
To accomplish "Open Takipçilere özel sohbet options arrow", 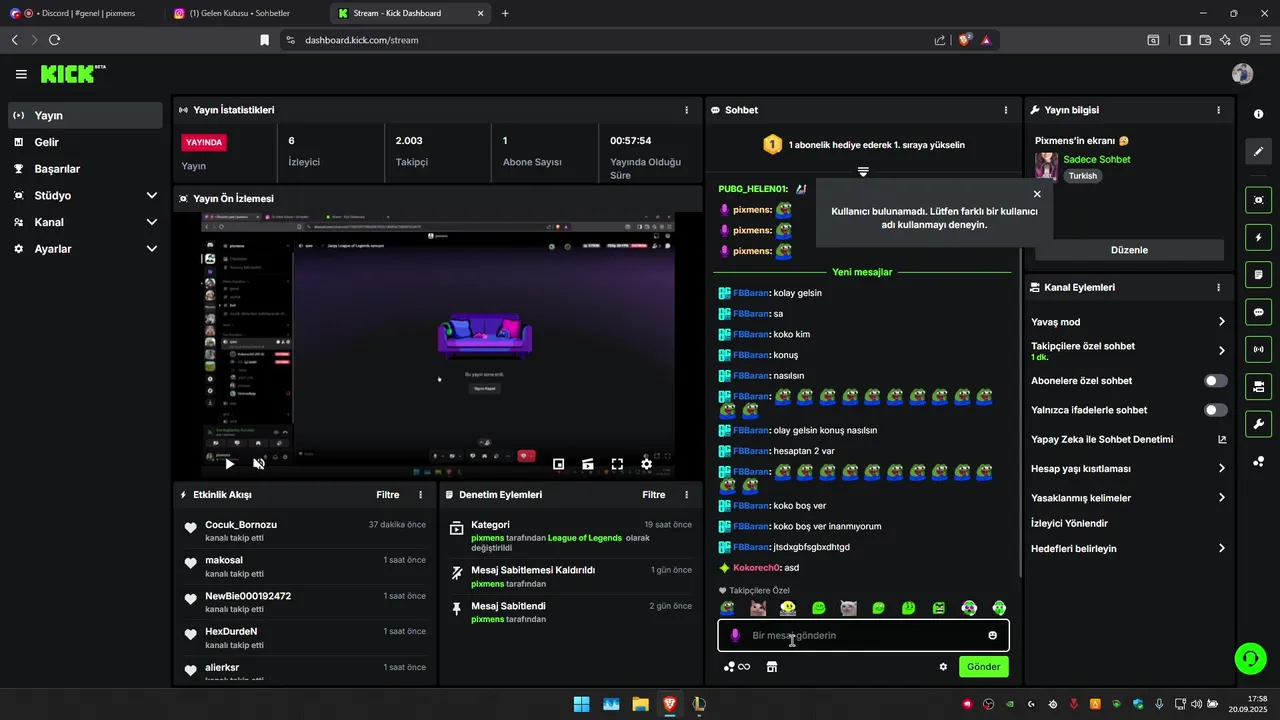I will [1222, 351].
